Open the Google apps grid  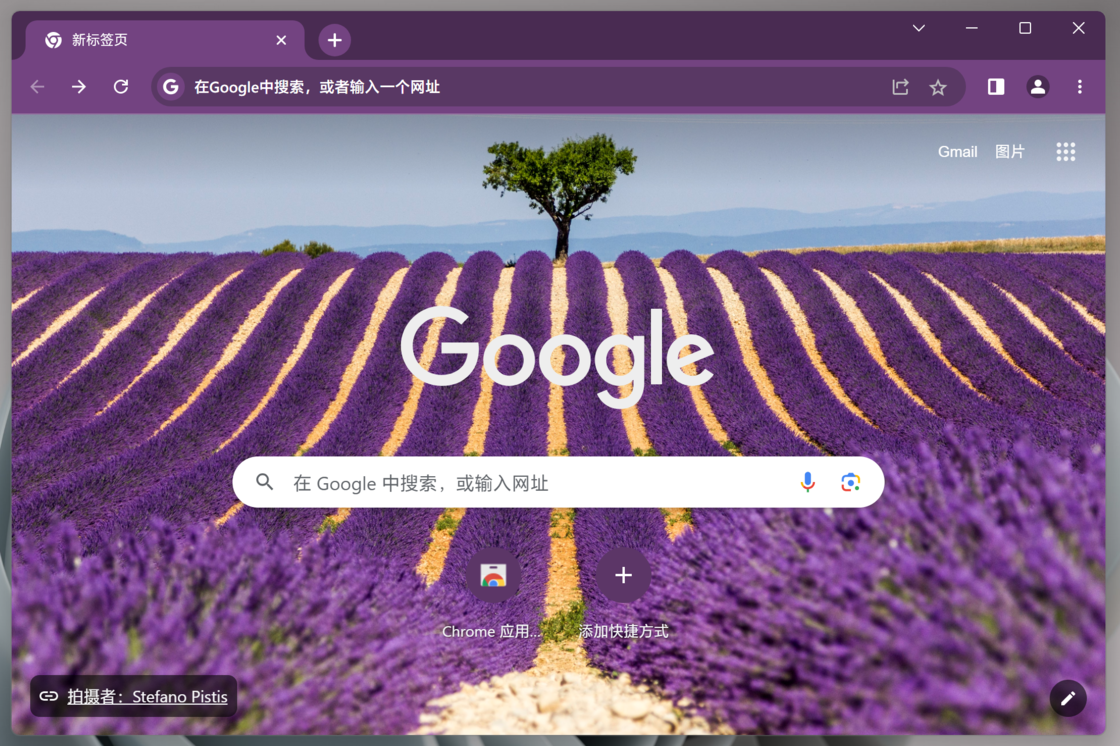point(1066,152)
